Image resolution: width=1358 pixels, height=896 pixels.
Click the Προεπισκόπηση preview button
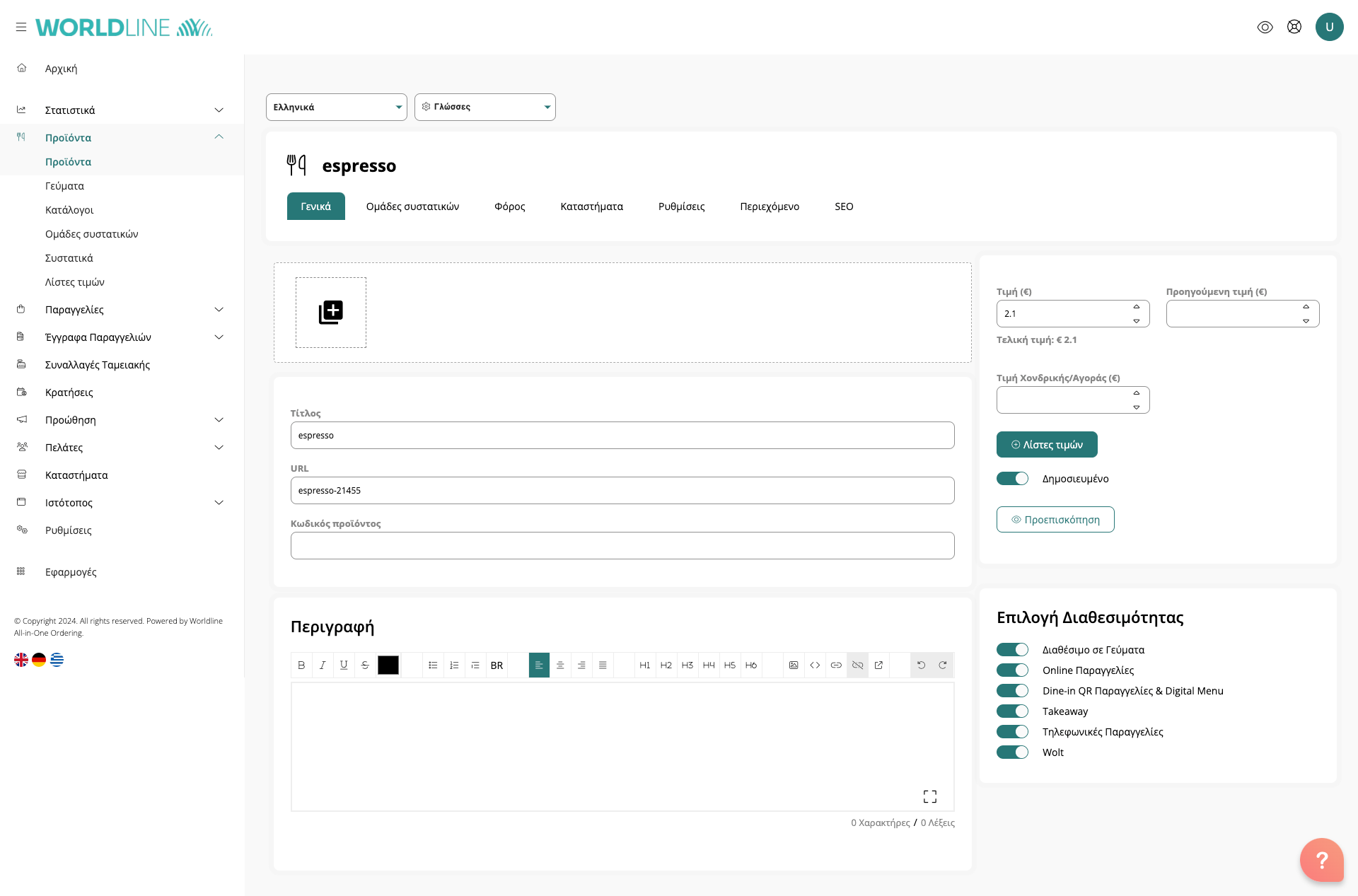1055,520
